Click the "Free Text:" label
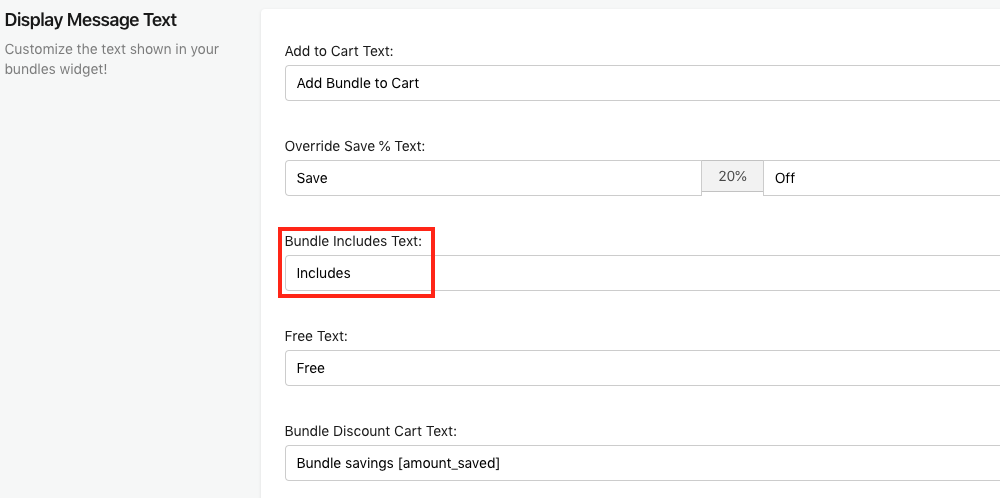This screenshot has height=498, width=1000. 316,336
